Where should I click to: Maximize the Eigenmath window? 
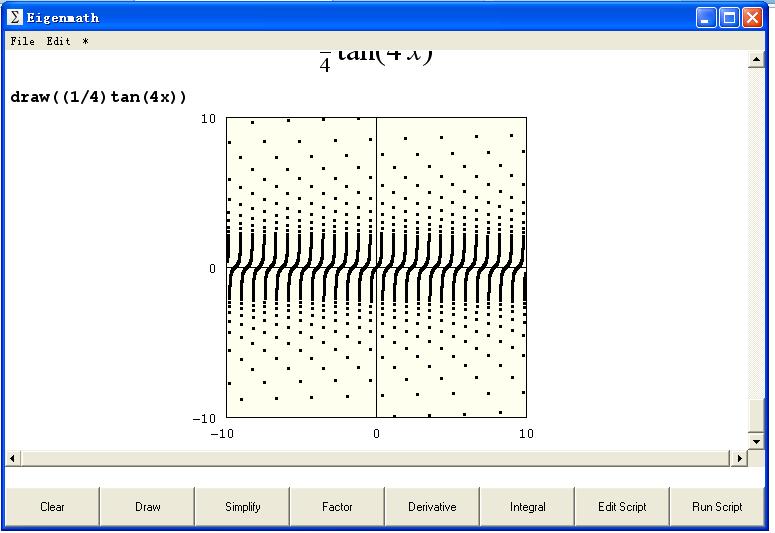click(x=729, y=18)
